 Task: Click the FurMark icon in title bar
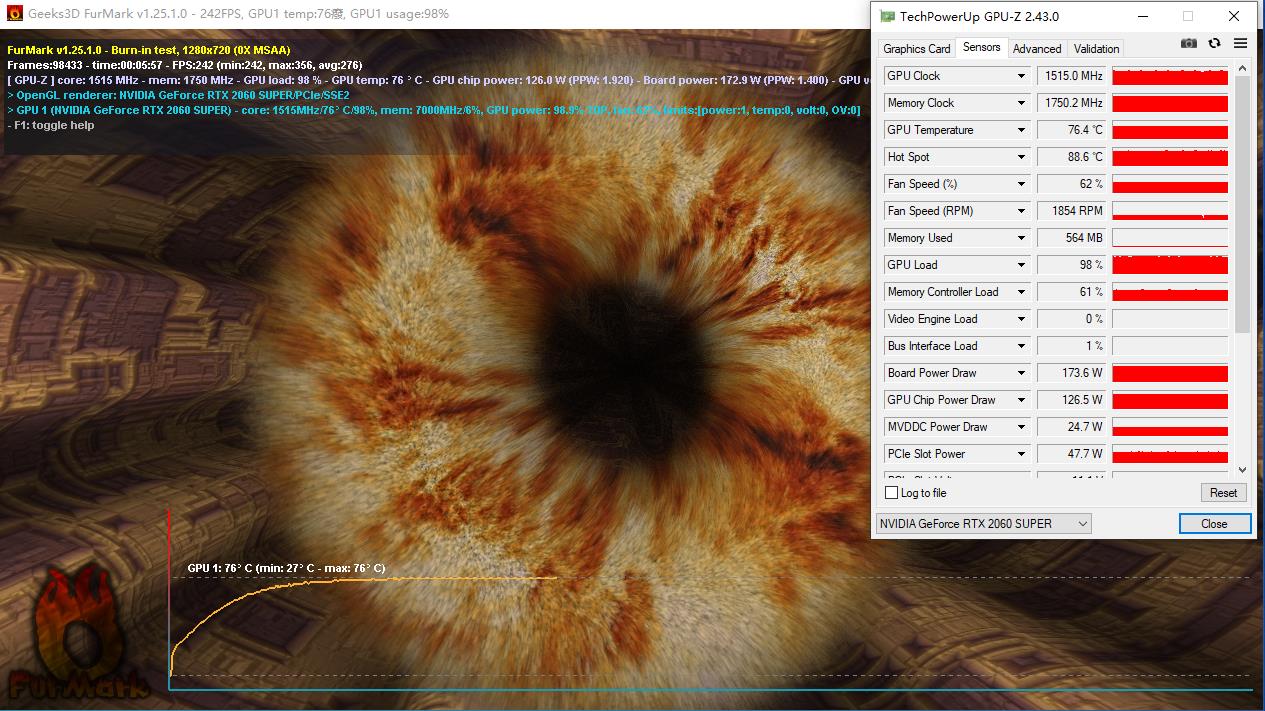15,14
